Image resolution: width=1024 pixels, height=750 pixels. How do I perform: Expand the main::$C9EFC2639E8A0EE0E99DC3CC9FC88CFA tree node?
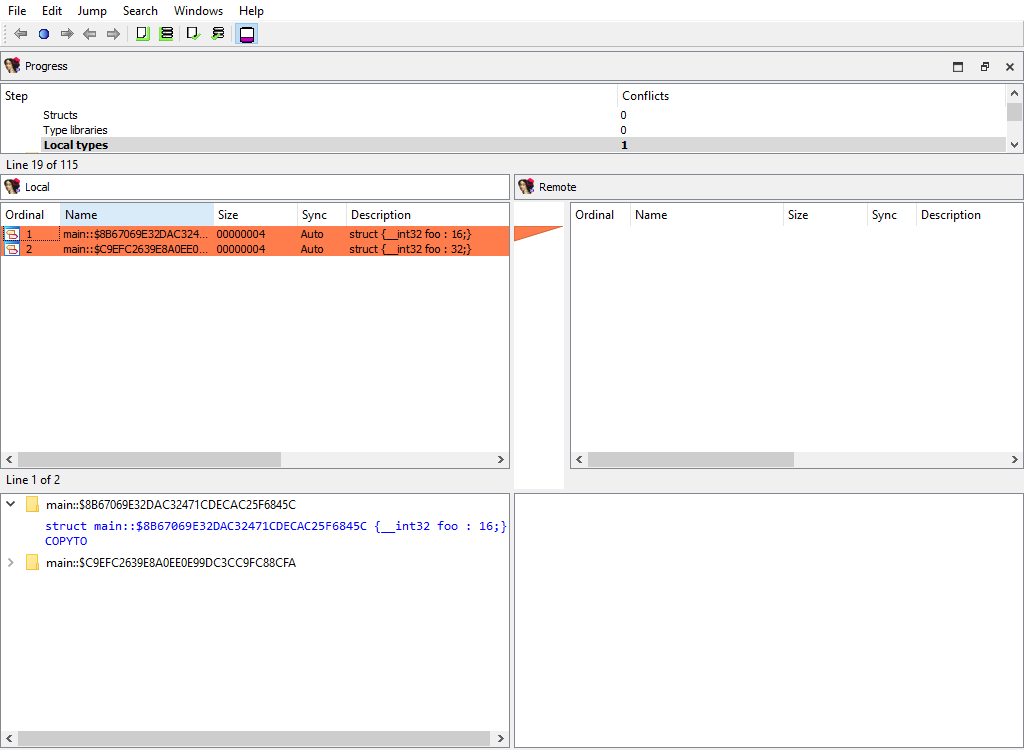tap(11, 563)
